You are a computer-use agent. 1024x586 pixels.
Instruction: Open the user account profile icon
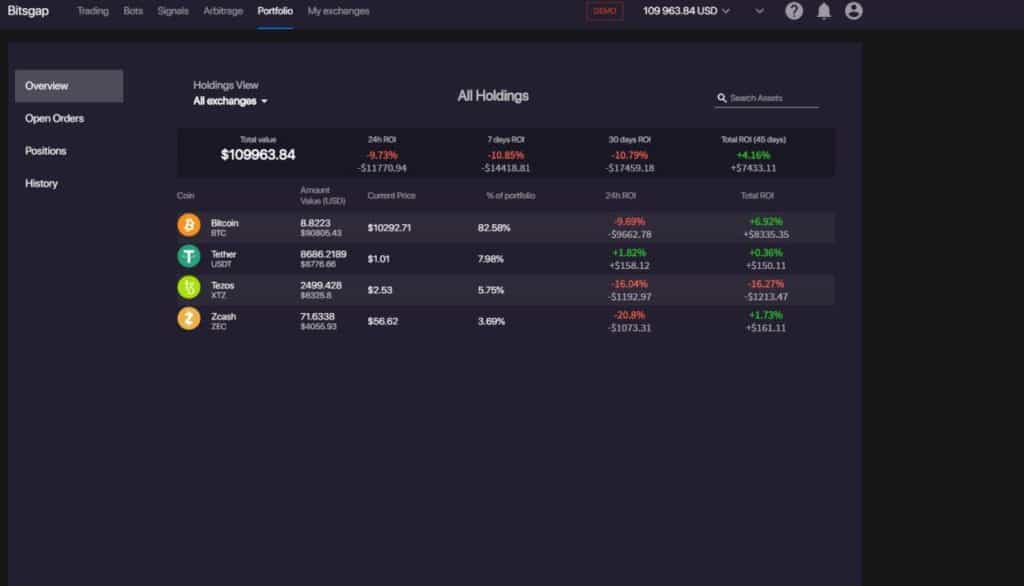point(853,11)
